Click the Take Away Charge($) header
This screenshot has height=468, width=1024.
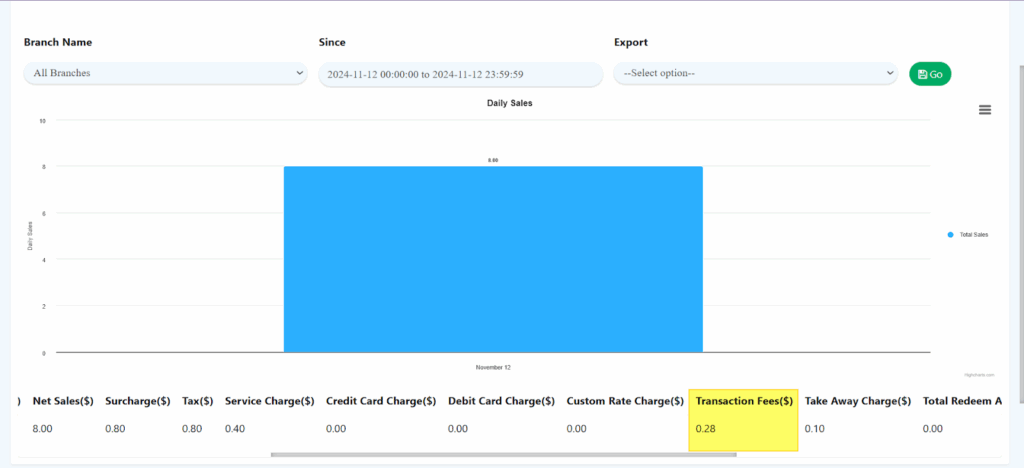coord(857,401)
